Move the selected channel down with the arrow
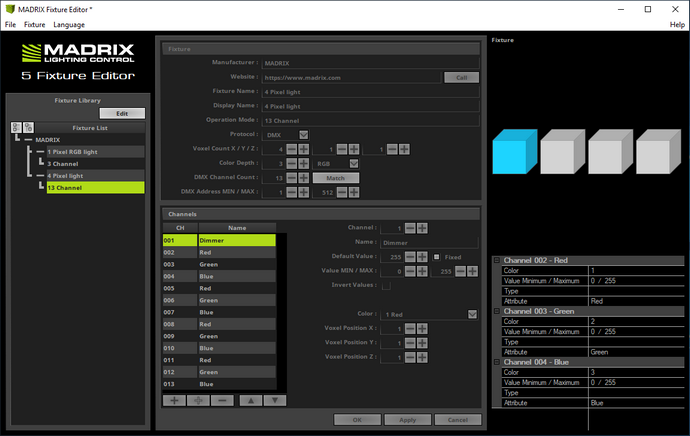The image size is (690, 436). pyautogui.click(x=275, y=400)
